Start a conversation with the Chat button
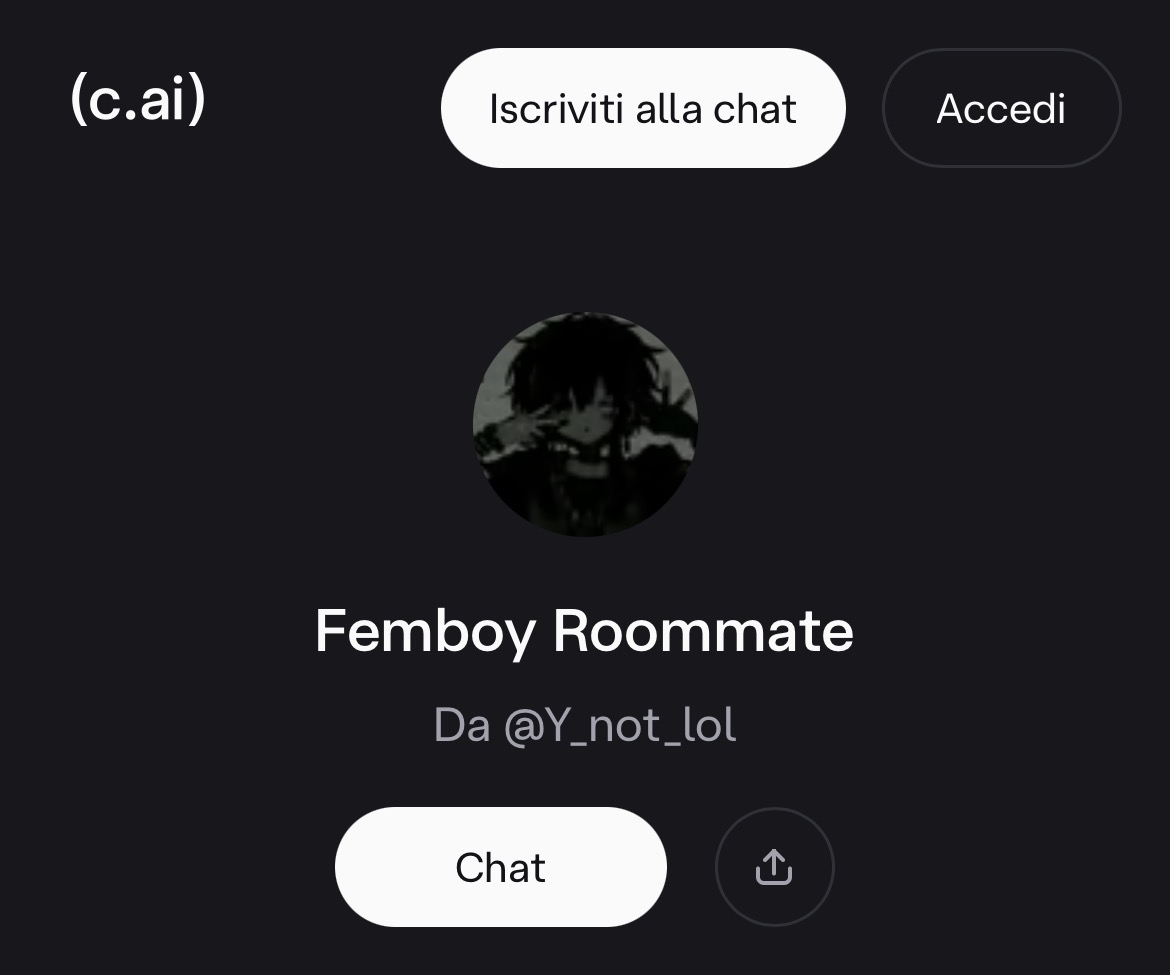The height and width of the screenshot is (975, 1170). [x=501, y=867]
